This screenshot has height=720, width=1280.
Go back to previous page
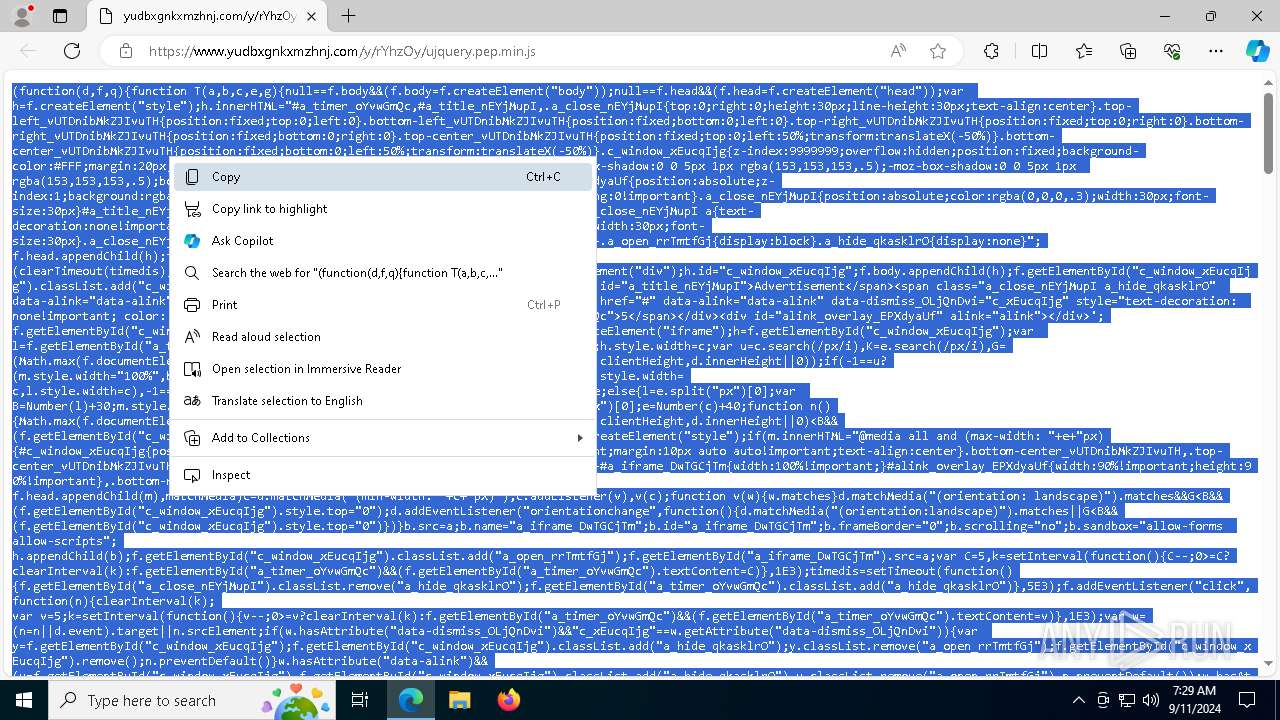click(28, 51)
